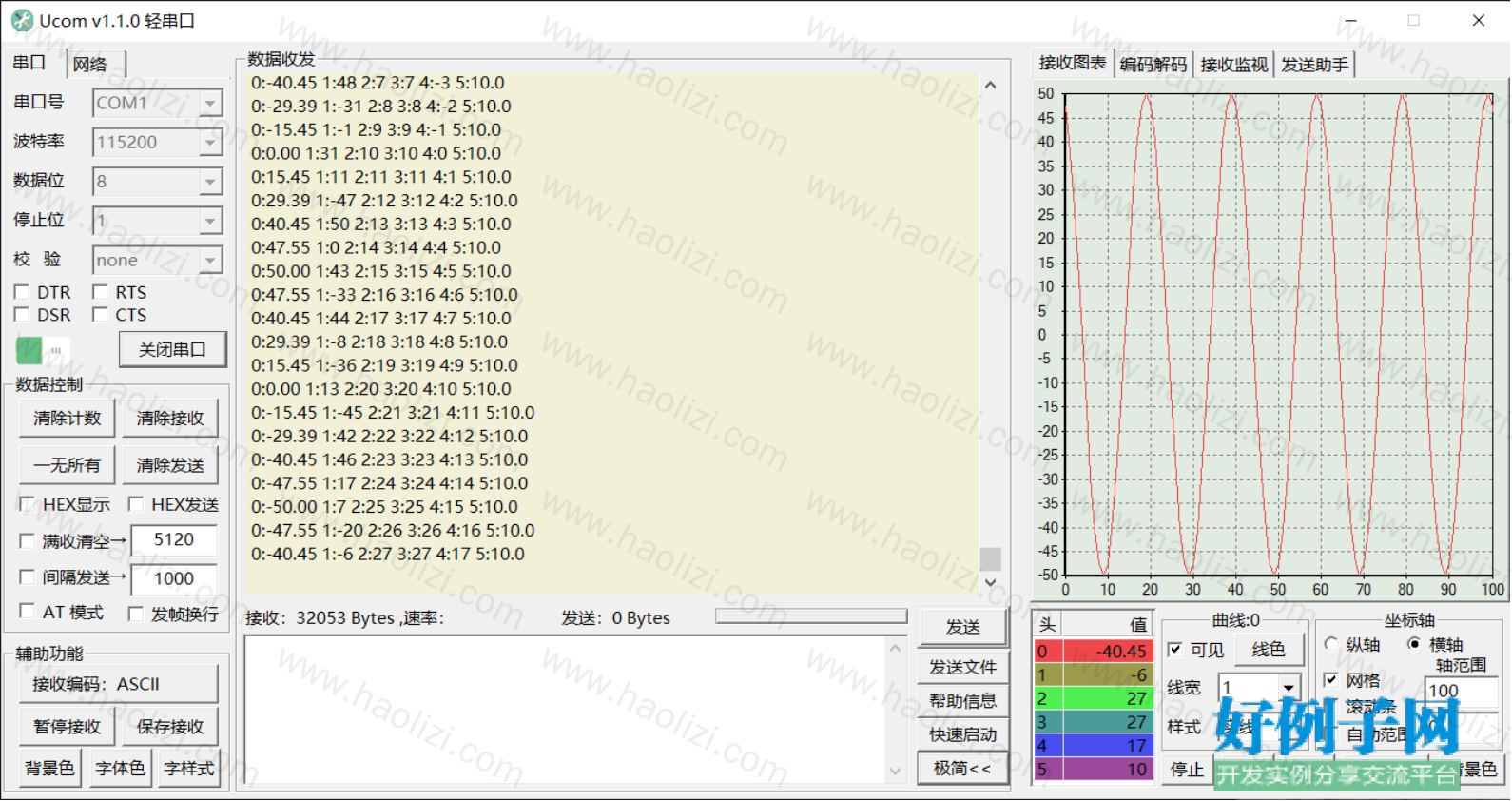This screenshot has height=801, width=1512.
Task: Enable the HEX显示 checkbox
Action: [28, 504]
